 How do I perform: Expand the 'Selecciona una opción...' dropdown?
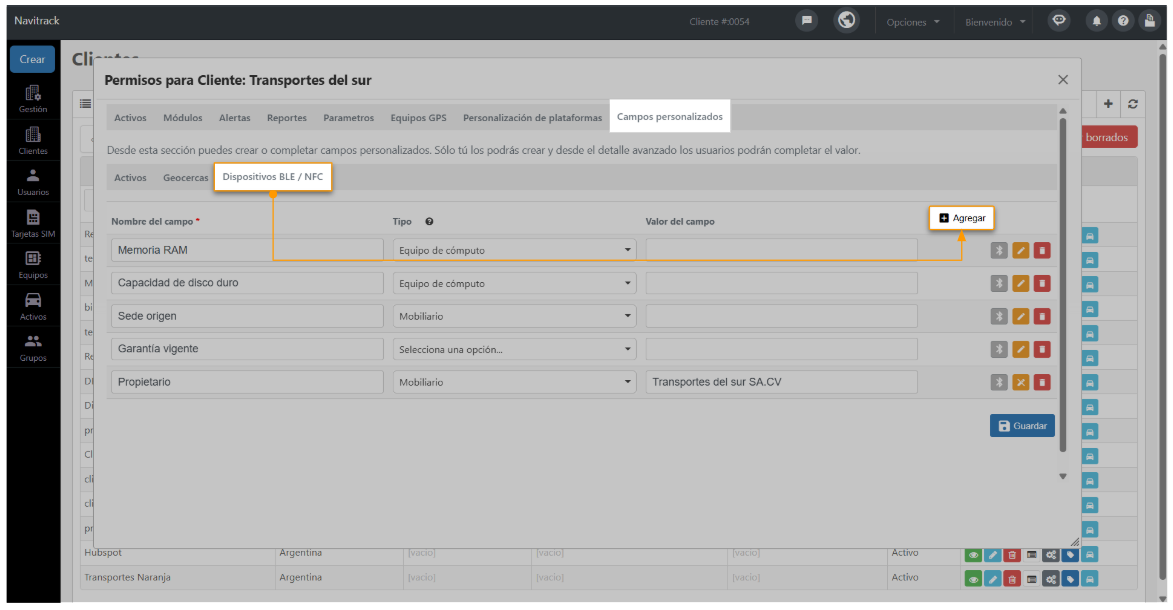click(515, 349)
